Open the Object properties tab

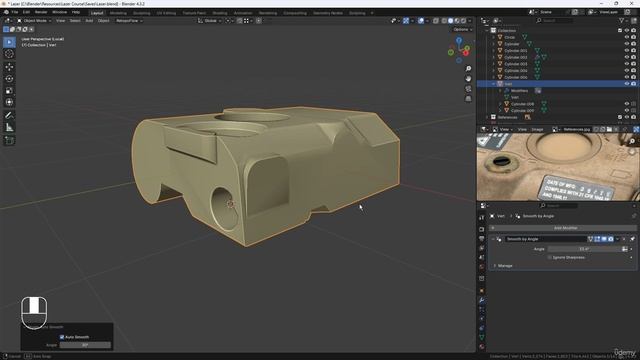tap(482, 291)
